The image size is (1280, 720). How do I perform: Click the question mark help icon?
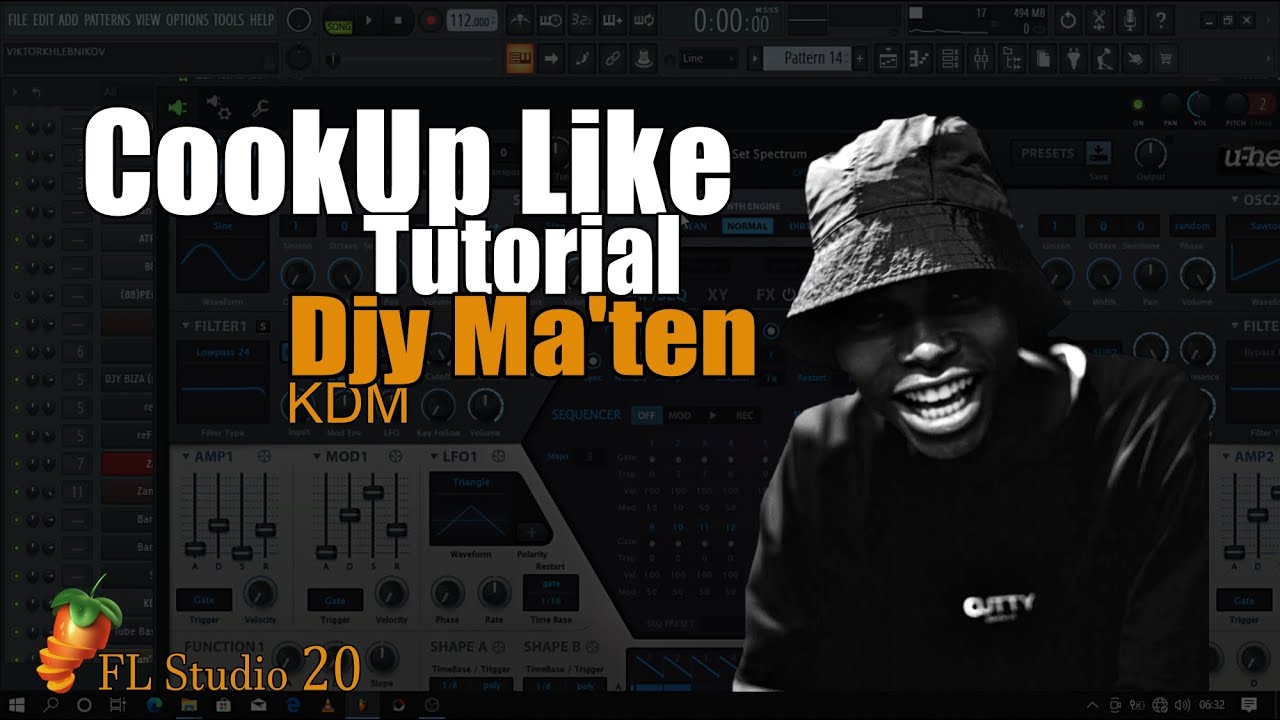[x=1160, y=20]
